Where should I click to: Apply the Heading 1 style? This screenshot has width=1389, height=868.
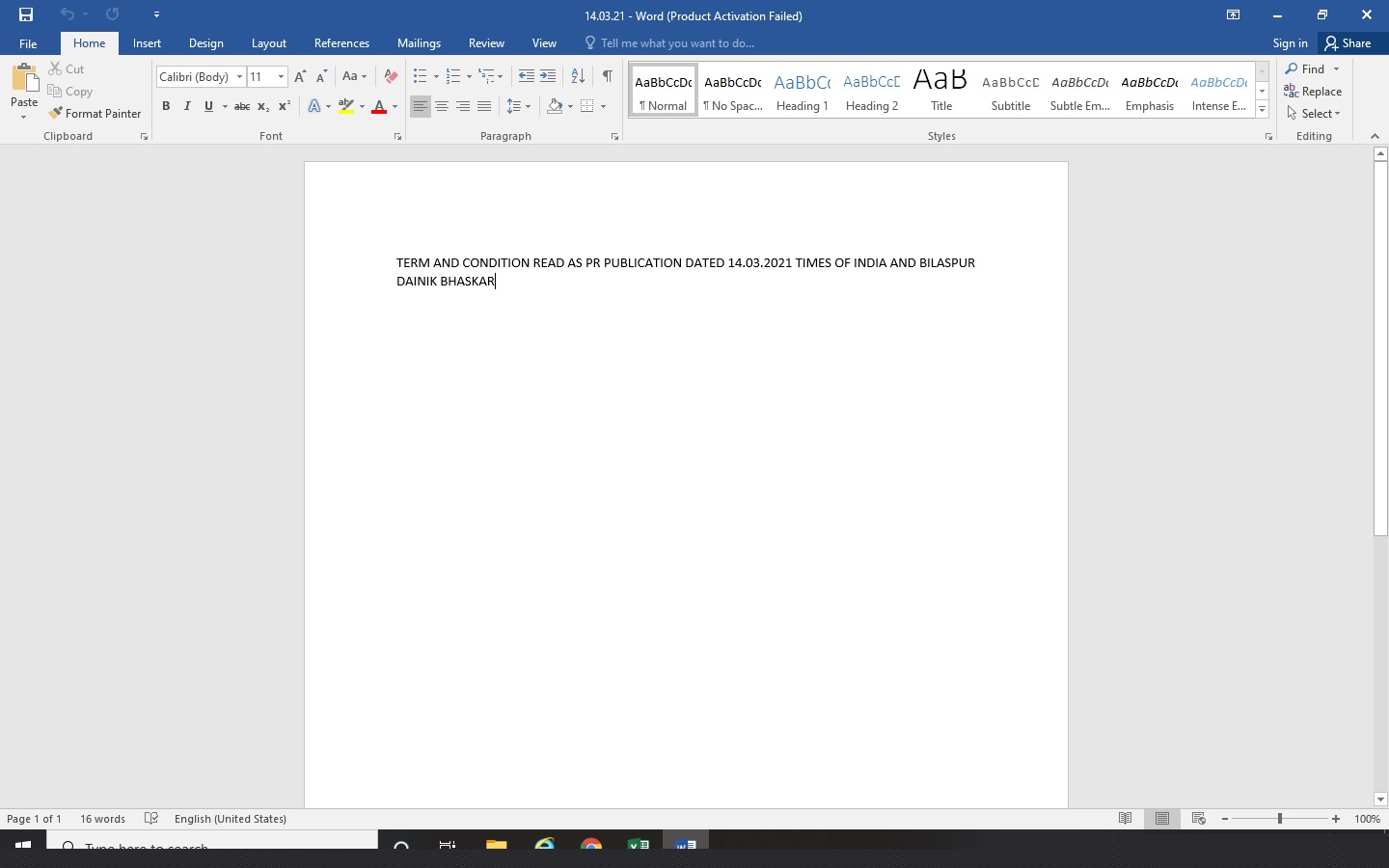tap(803, 91)
